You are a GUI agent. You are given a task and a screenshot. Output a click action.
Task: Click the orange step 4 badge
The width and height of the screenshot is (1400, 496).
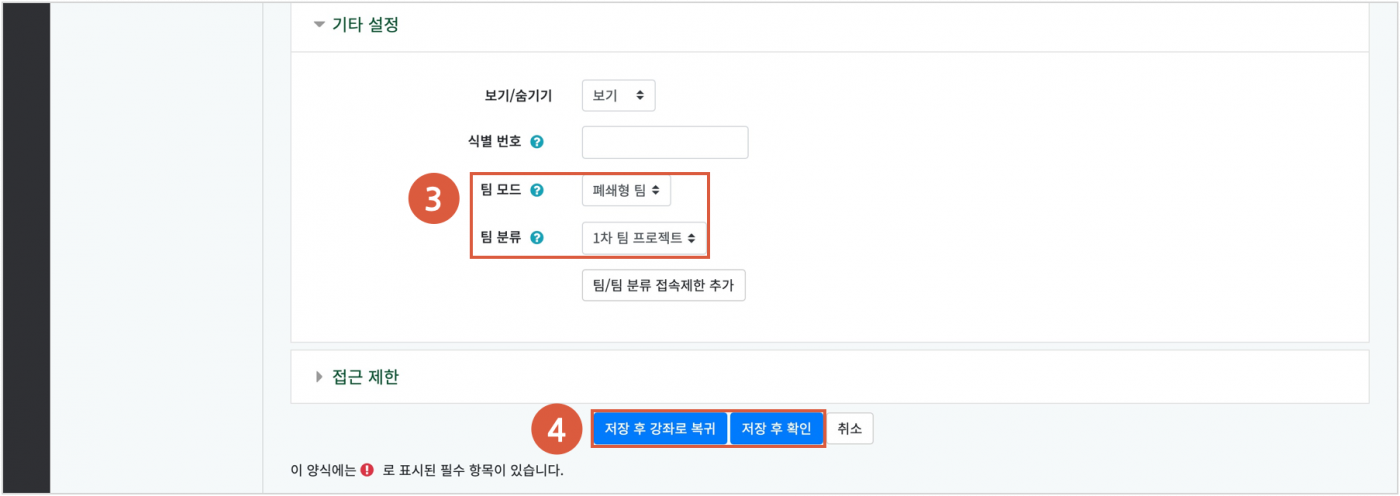[557, 429]
